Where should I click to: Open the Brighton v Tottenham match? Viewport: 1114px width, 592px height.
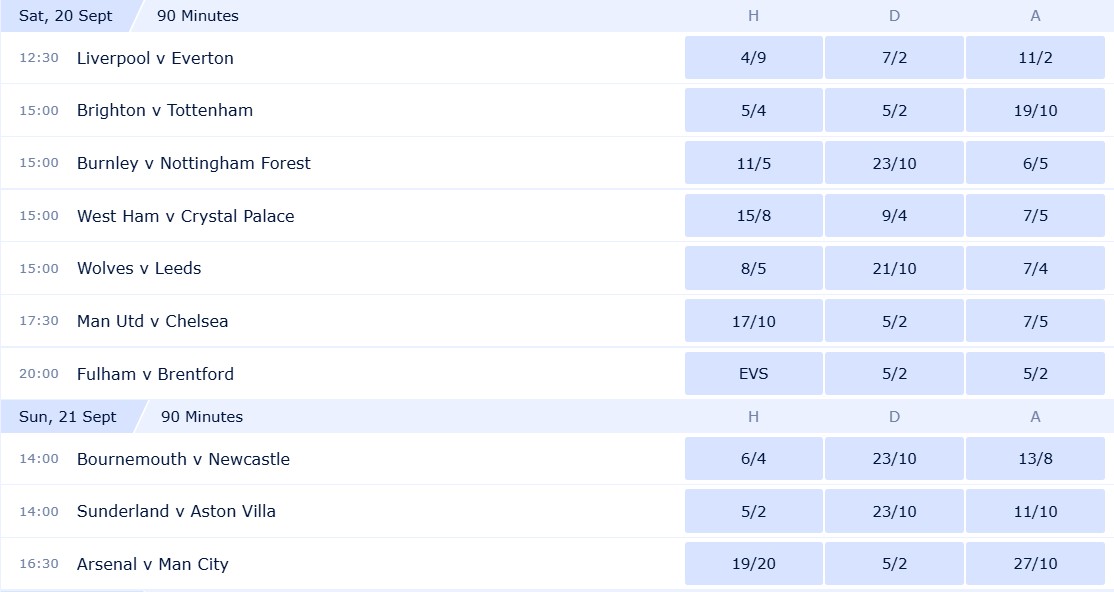165,110
